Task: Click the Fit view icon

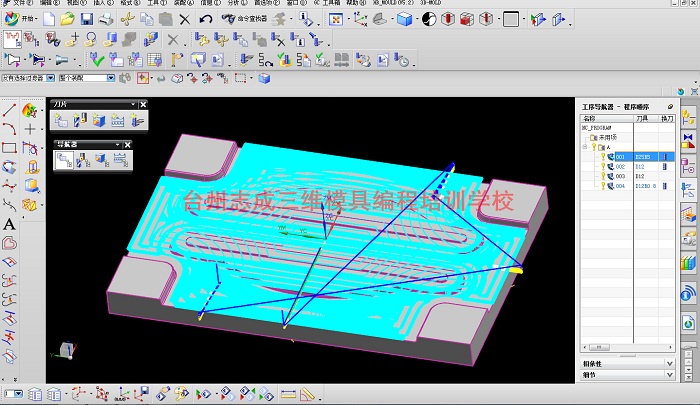Action: point(336,19)
